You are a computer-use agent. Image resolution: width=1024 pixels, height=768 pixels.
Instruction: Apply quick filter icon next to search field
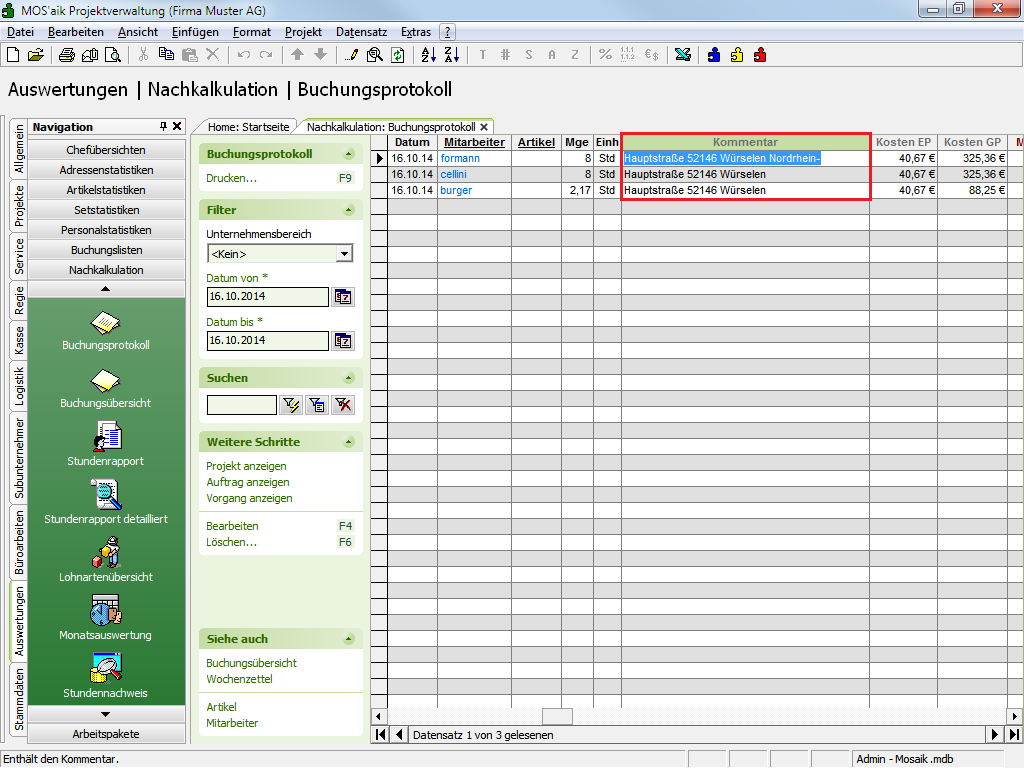tap(291, 405)
